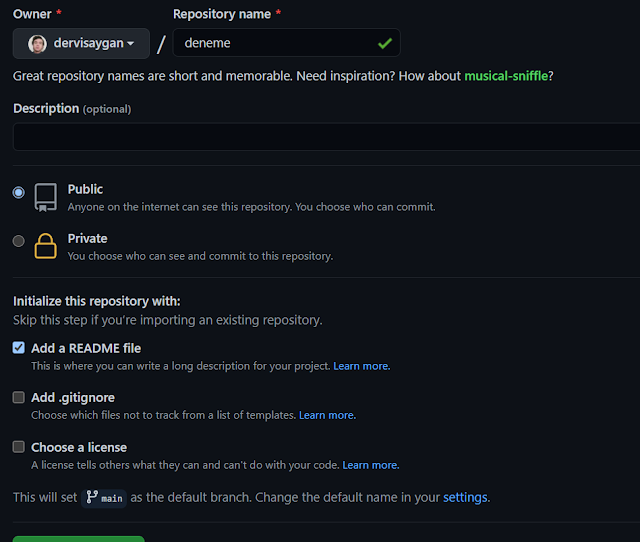Screen dimensions: 640x542
Task: Click the Add a README file label
Action: pyautogui.click(x=86, y=348)
